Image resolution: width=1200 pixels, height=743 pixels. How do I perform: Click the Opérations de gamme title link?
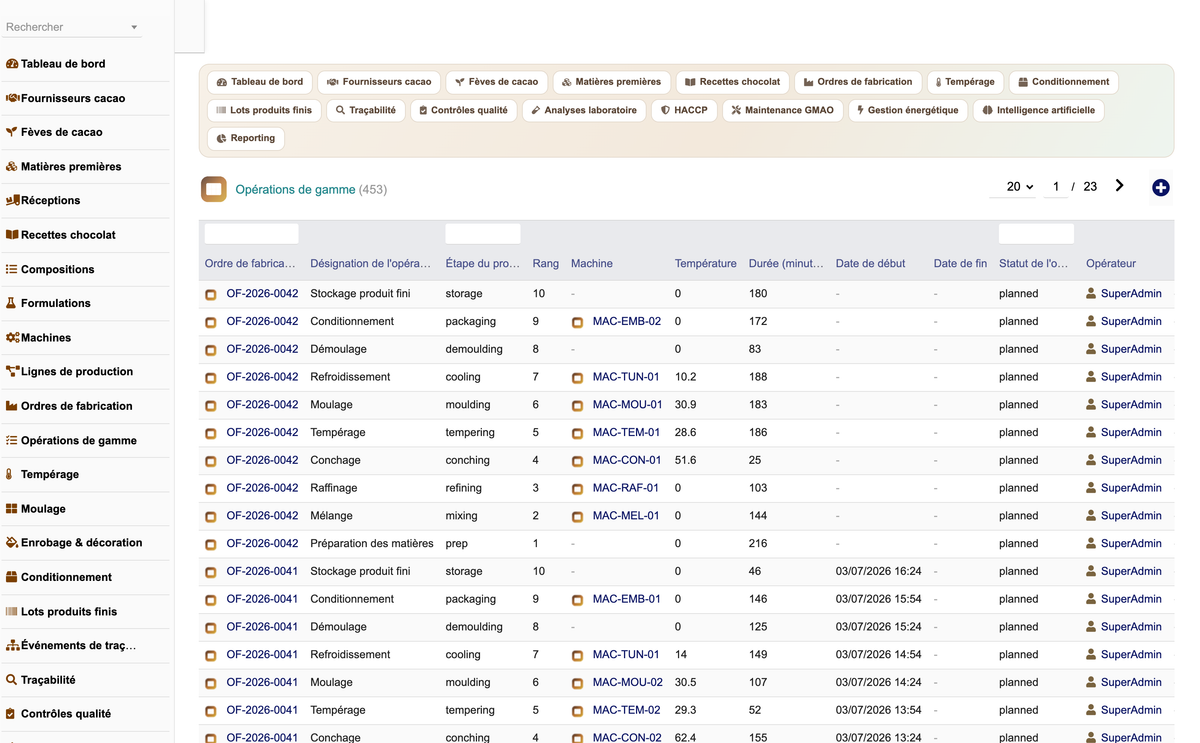click(x=295, y=189)
